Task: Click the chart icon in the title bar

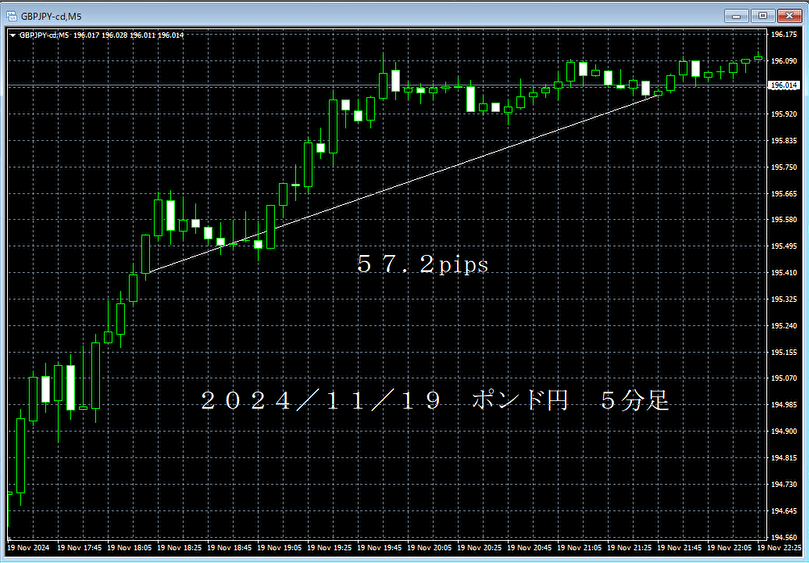Action: [x=11, y=15]
